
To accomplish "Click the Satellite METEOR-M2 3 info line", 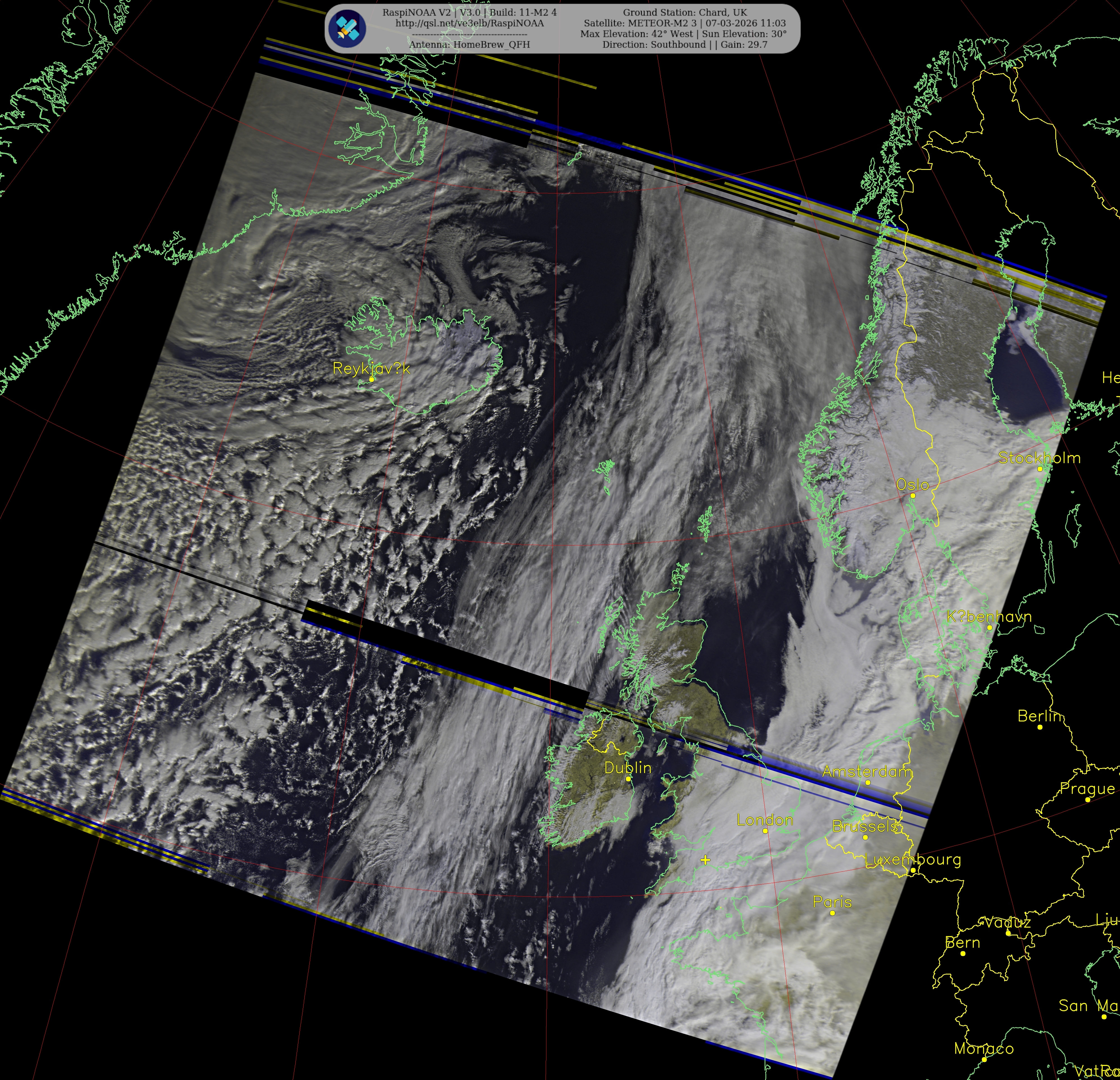I will [685, 23].
